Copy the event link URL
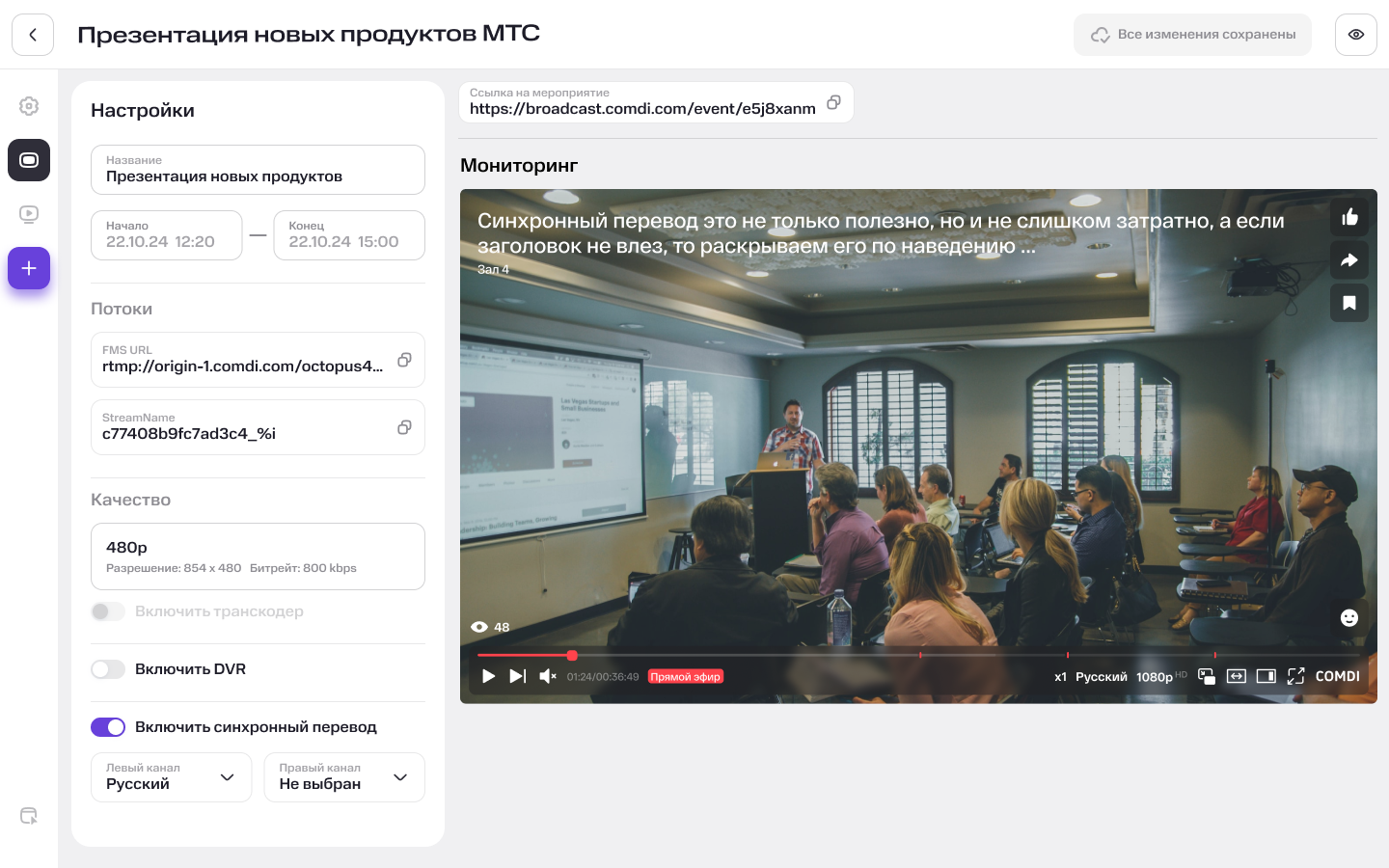 833,102
